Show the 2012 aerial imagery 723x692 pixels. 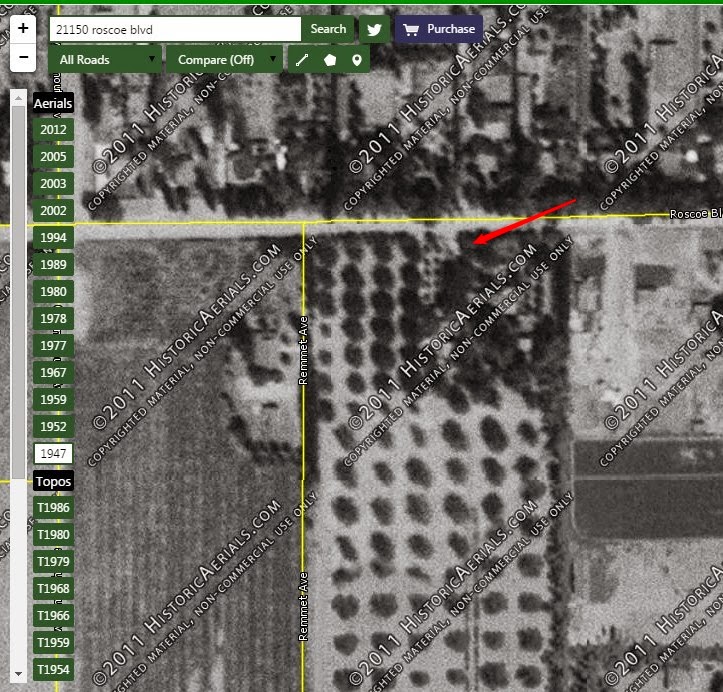(x=53, y=130)
